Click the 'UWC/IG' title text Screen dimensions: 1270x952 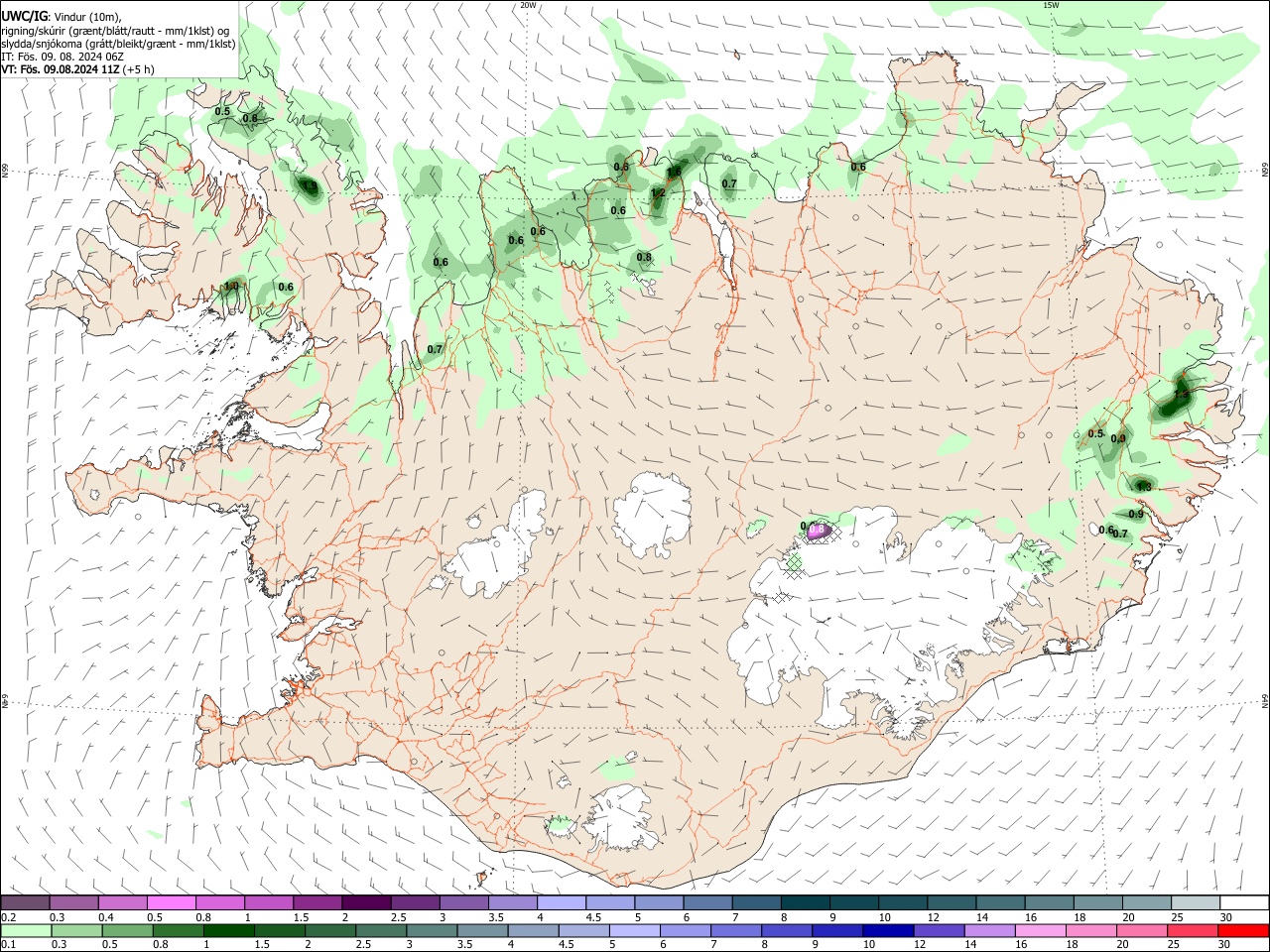click(24, 16)
